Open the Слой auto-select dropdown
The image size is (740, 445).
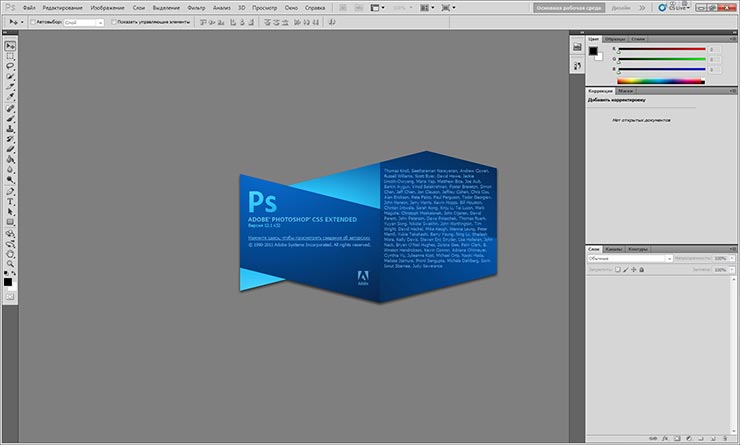click(x=84, y=21)
